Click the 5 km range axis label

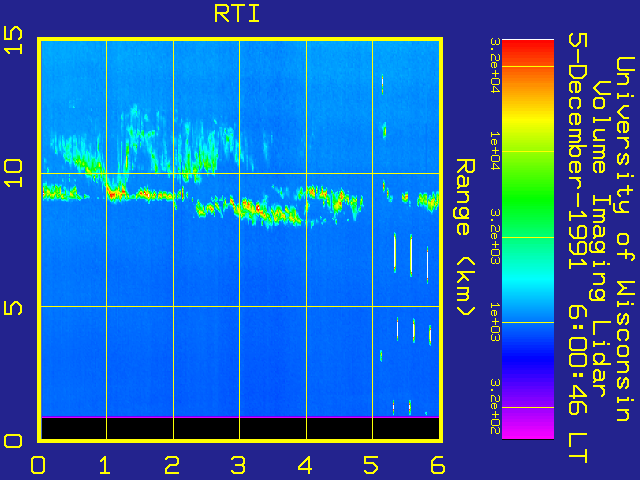point(13,307)
